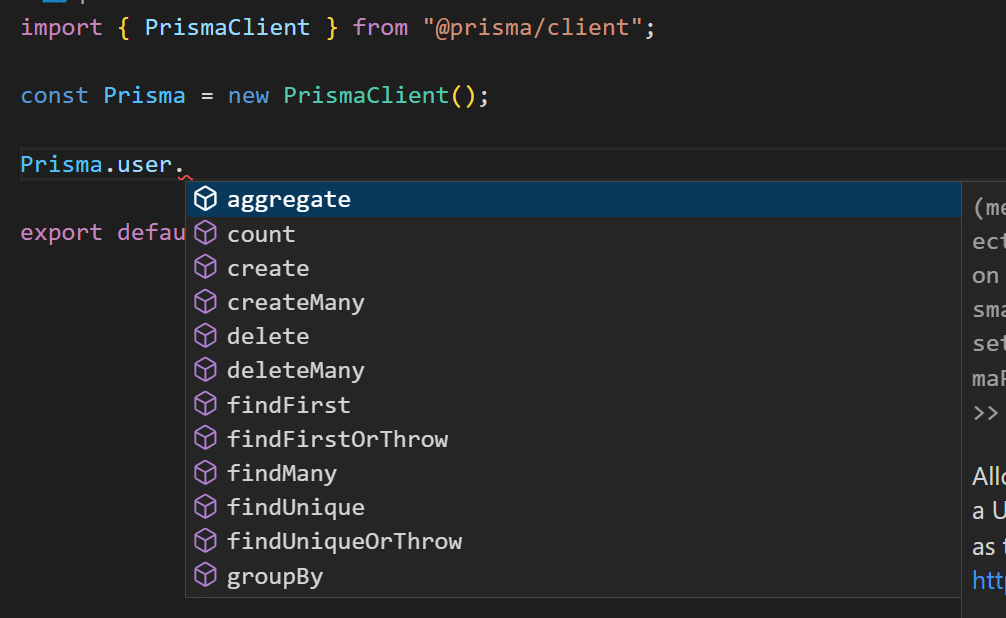Click the cube icon beside findUniqueOrThrow
Screen dimensions: 1006x618
click(x=205, y=540)
